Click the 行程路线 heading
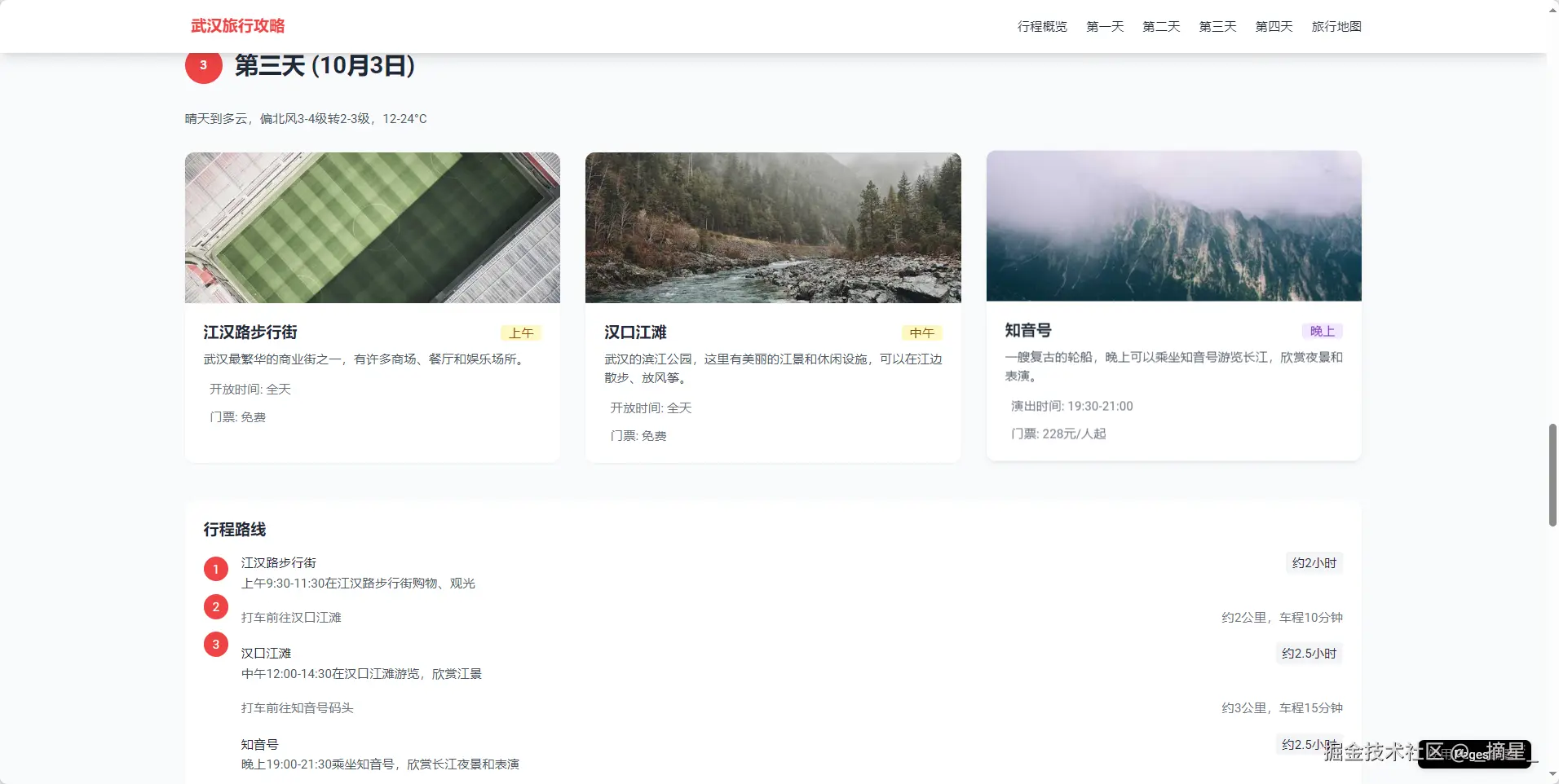The width and height of the screenshot is (1559, 784). click(235, 530)
